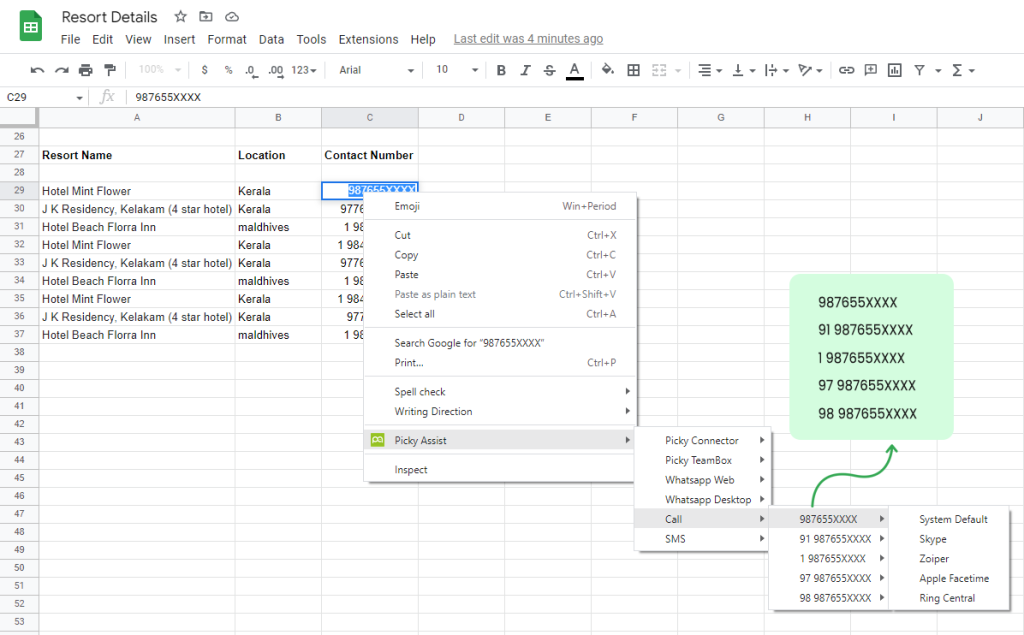The width and height of the screenshot is (1024, 635).
Task: Open the File menu
Action: click(x=71, y=39)
